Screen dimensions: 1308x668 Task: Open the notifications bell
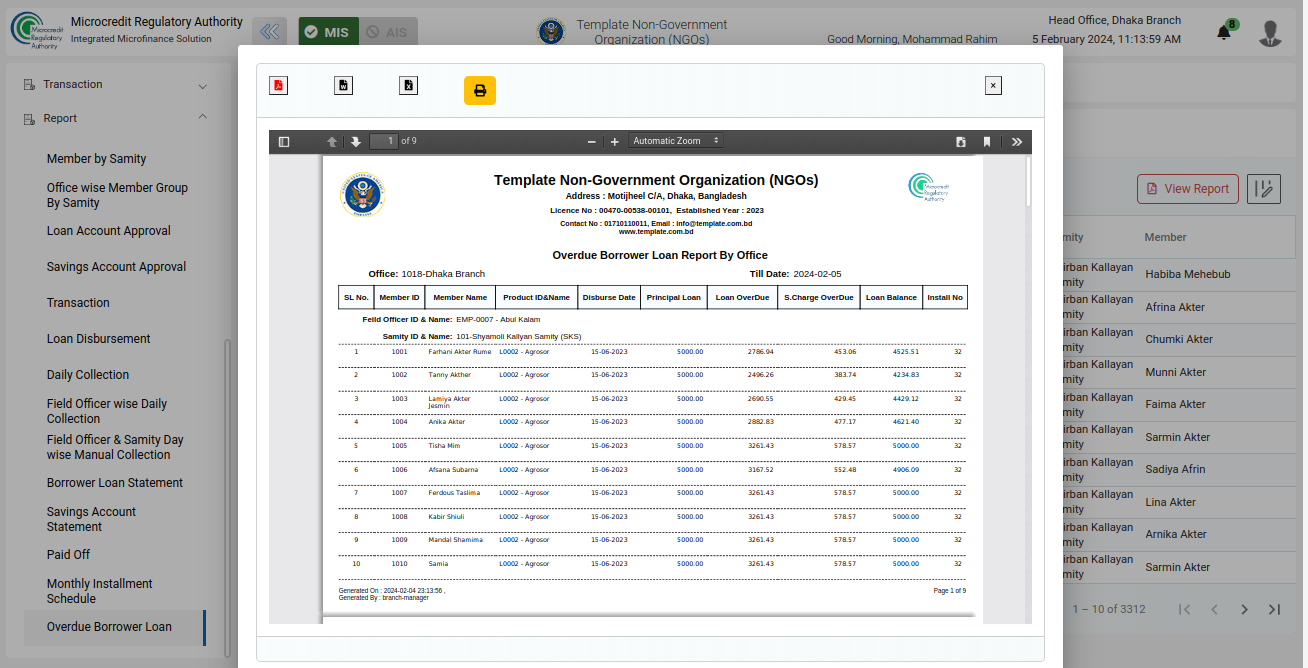tap(1224, 32)
